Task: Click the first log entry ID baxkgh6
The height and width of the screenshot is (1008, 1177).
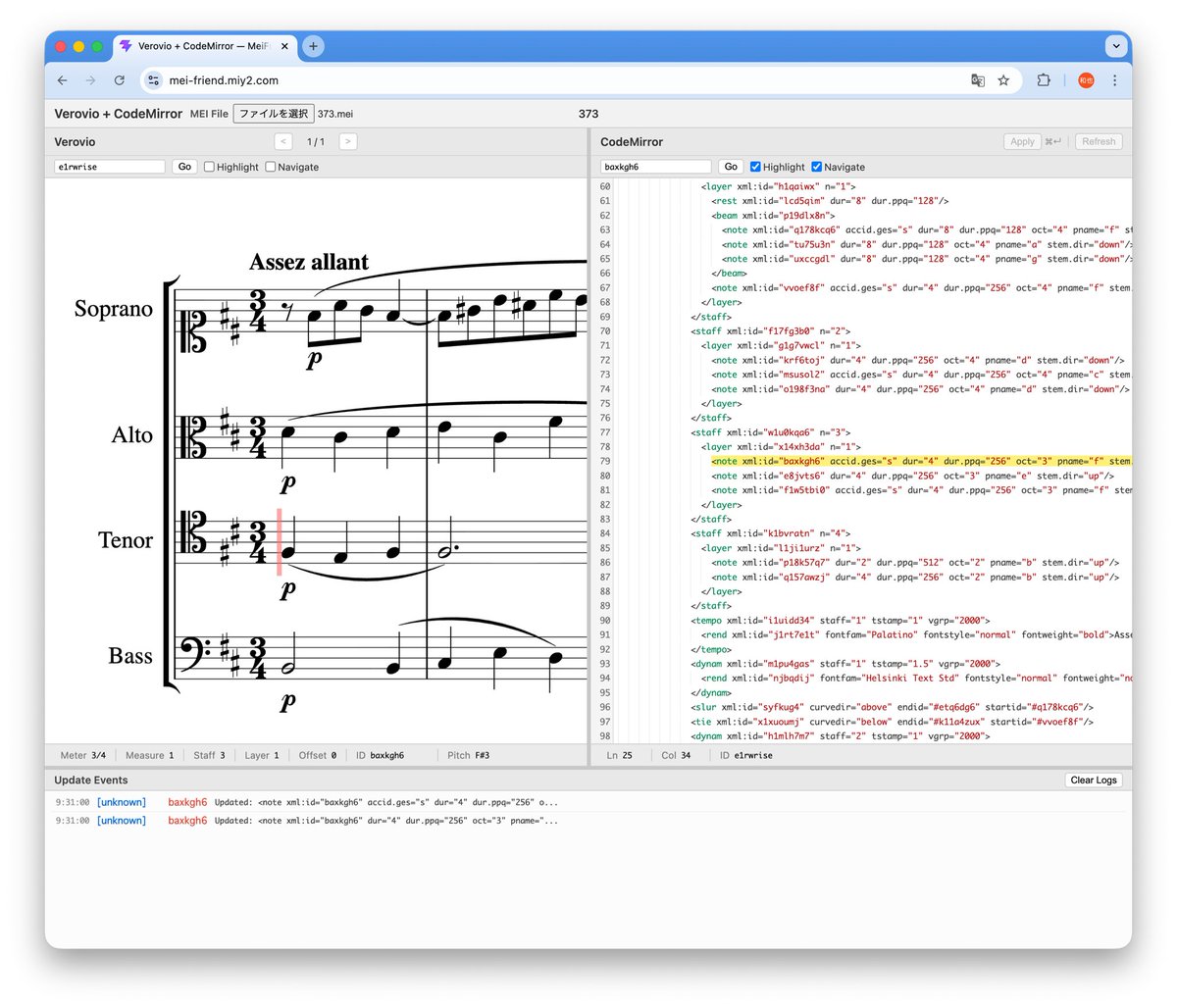Action: click(187, 802)
